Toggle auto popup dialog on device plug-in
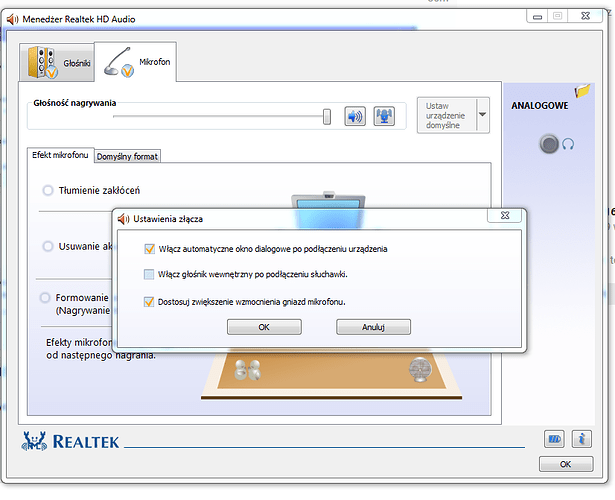The width and height of the screenshot is (615, 500). click(x=150, y=249)
